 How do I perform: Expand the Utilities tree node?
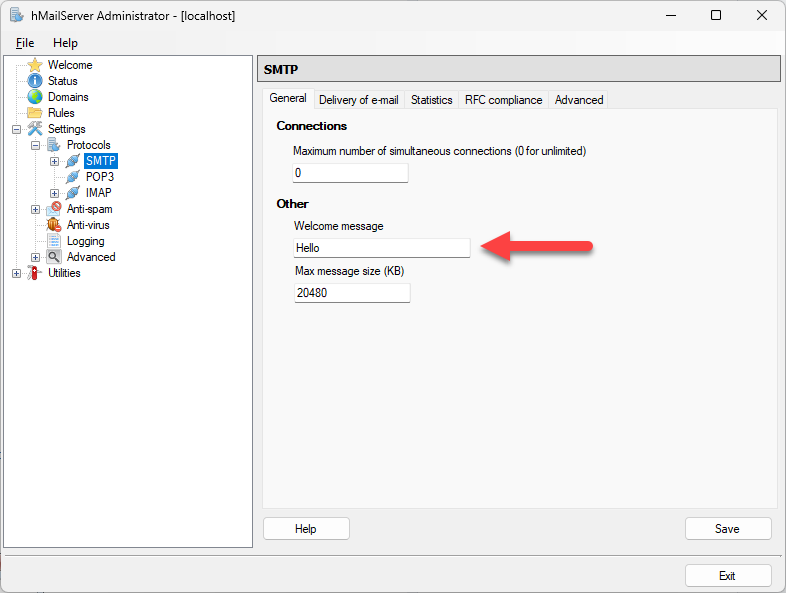pyautogui.click(x=17, y=274)
